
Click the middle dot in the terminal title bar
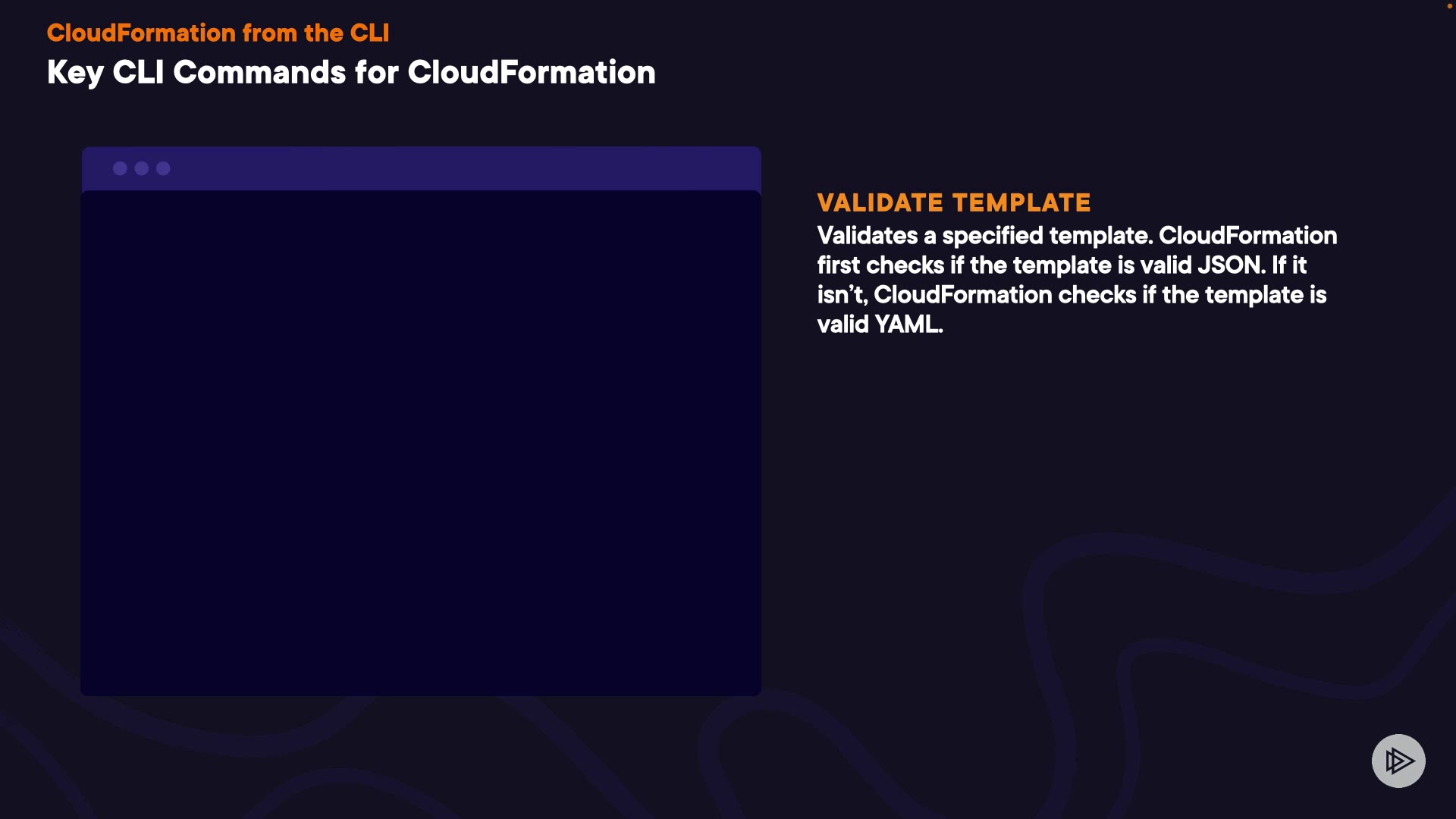click(142, 168)
